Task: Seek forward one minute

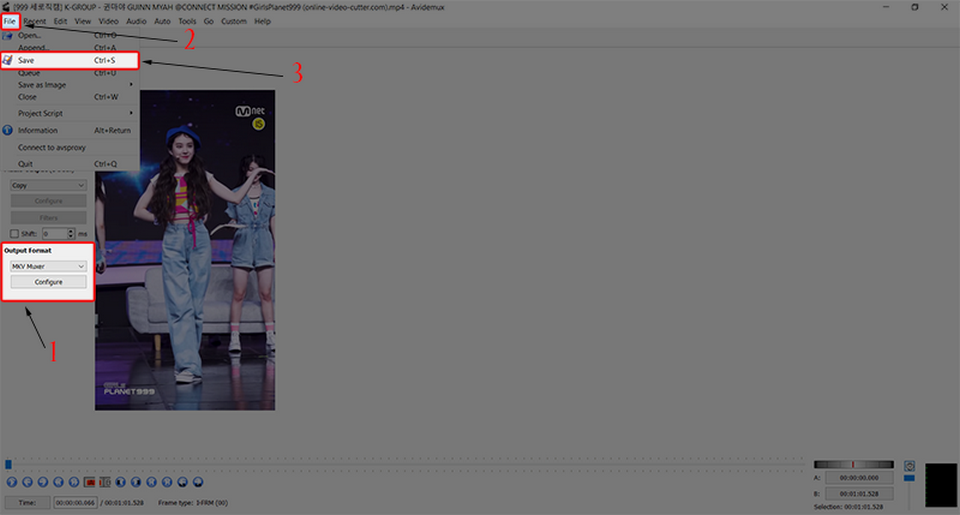Action: pyautogui.click(x=198, y=483)
